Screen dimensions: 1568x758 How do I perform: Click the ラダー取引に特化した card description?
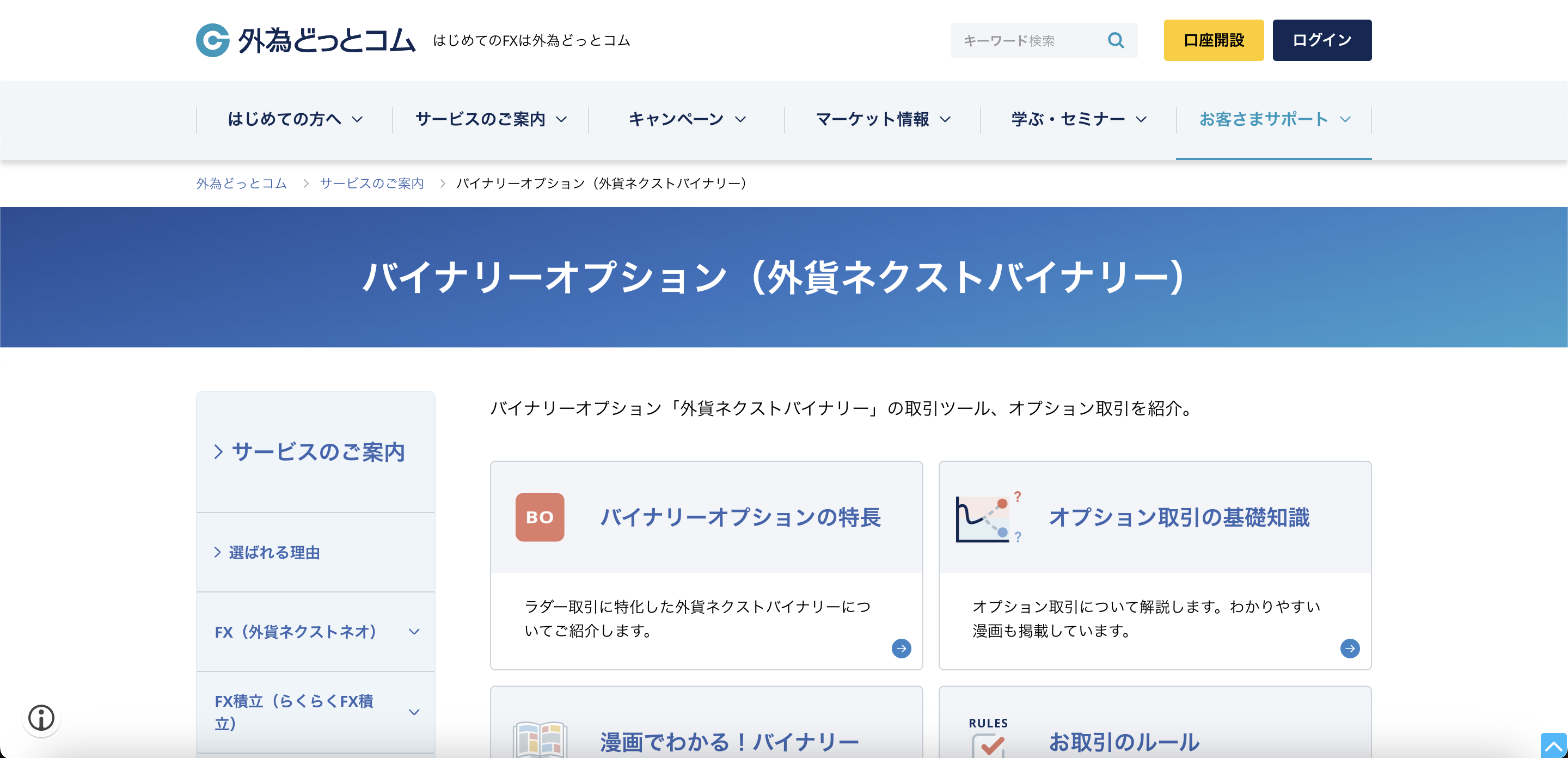tap(697, 619)
